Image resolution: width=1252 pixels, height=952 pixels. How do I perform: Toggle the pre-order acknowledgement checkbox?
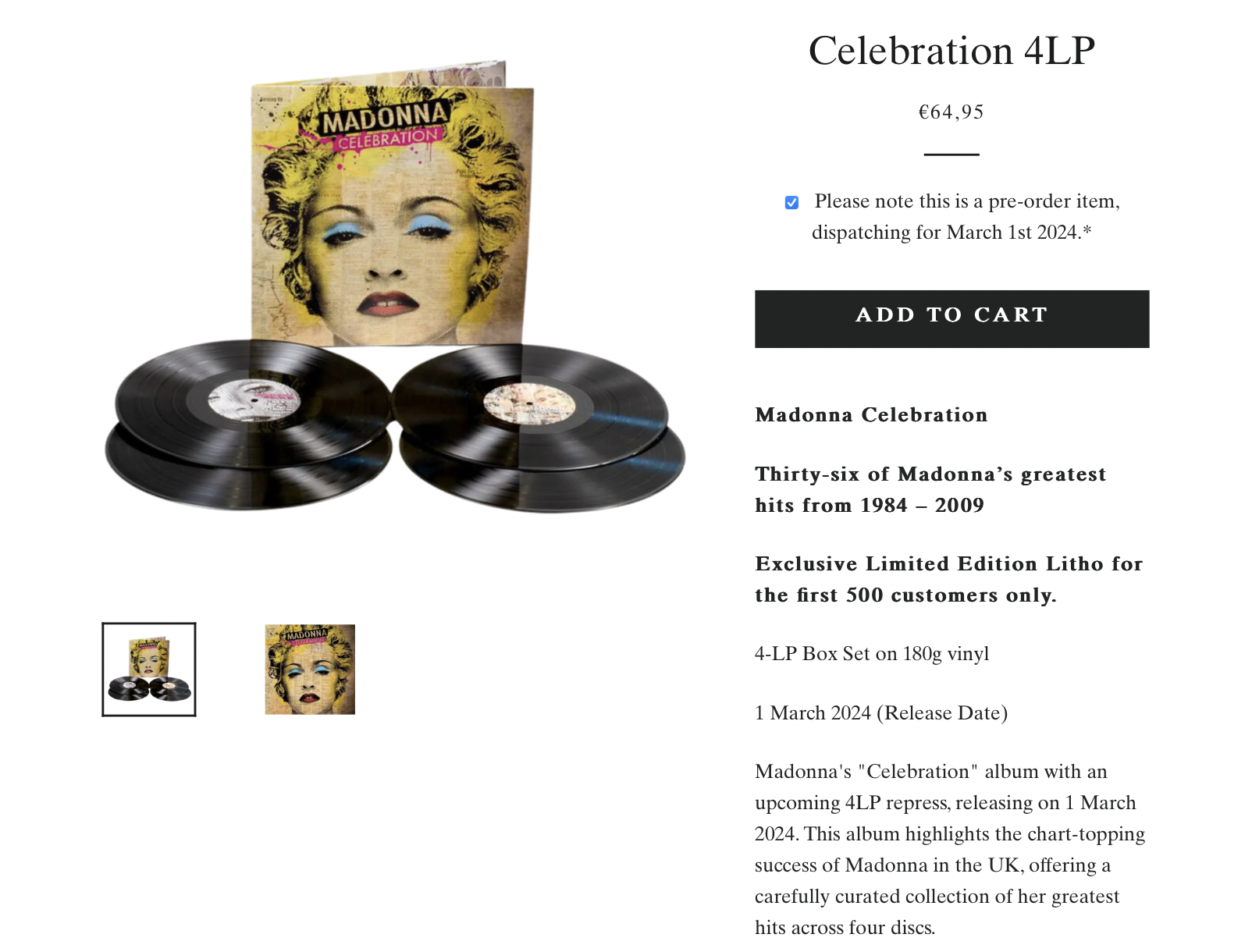tap(791, 203)
